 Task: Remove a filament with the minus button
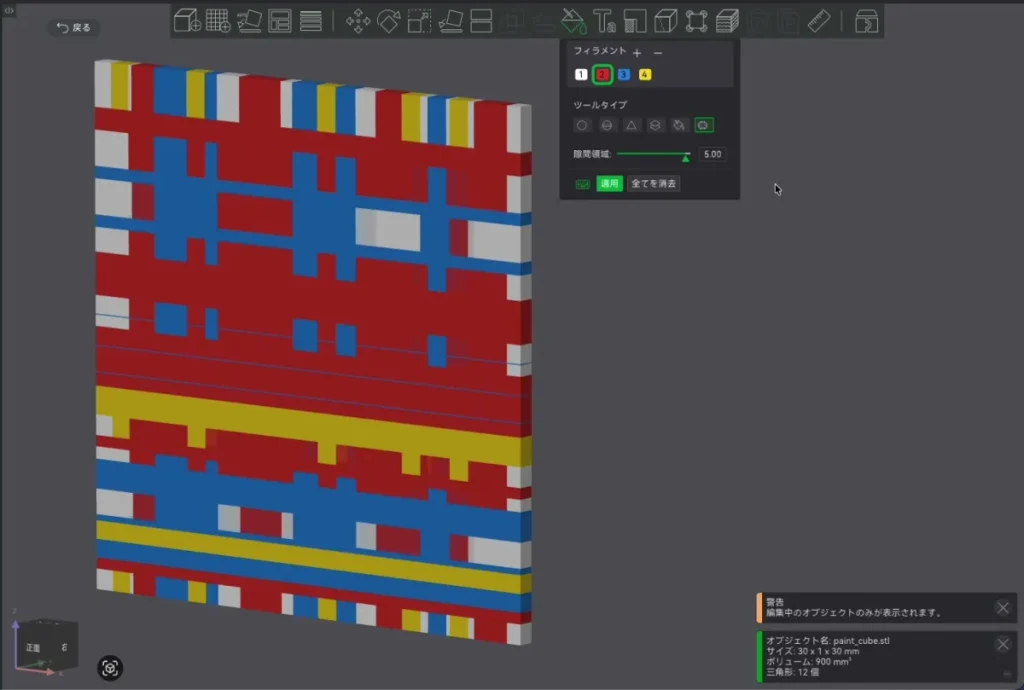(x=658, y=52)
